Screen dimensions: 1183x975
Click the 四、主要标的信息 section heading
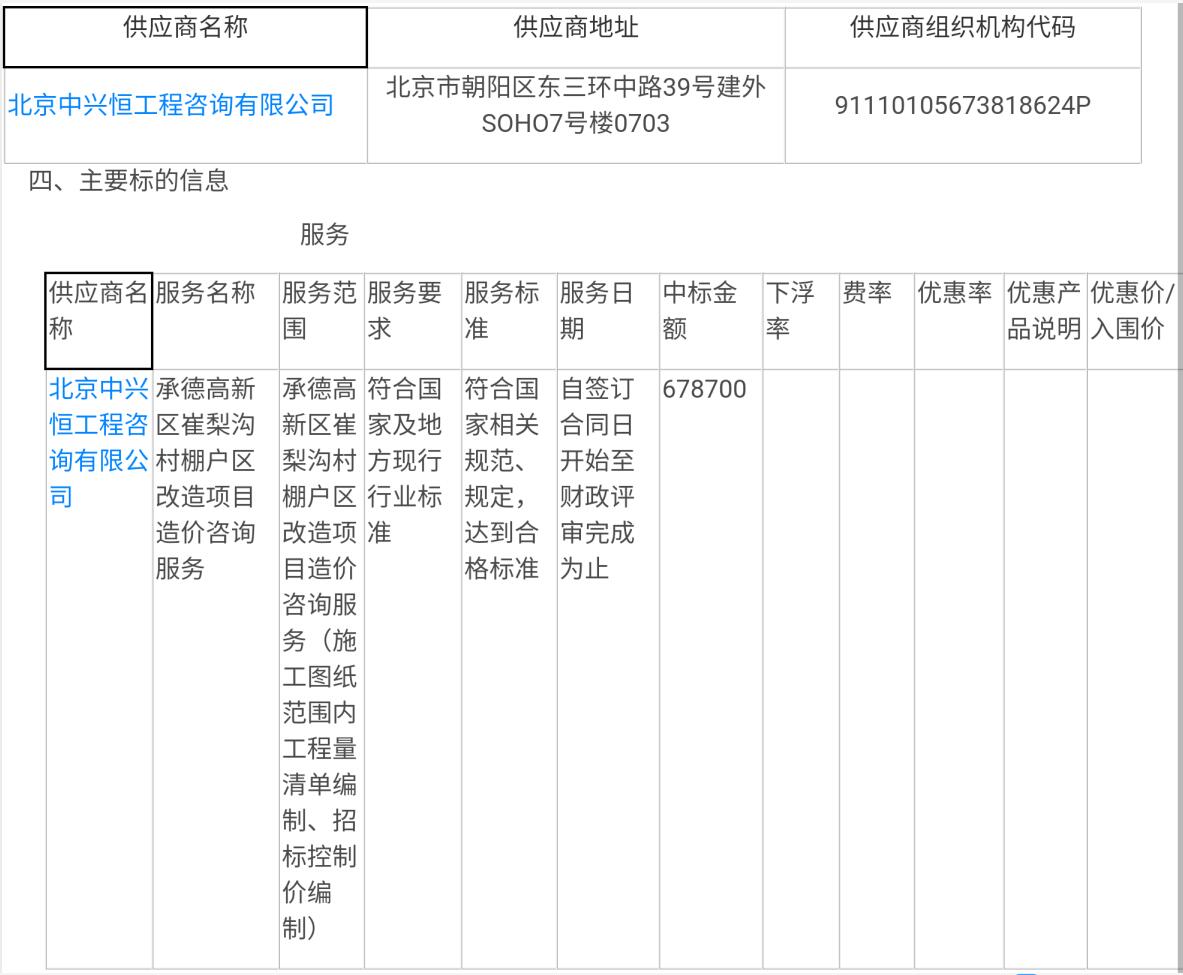[x=128, y=181]
